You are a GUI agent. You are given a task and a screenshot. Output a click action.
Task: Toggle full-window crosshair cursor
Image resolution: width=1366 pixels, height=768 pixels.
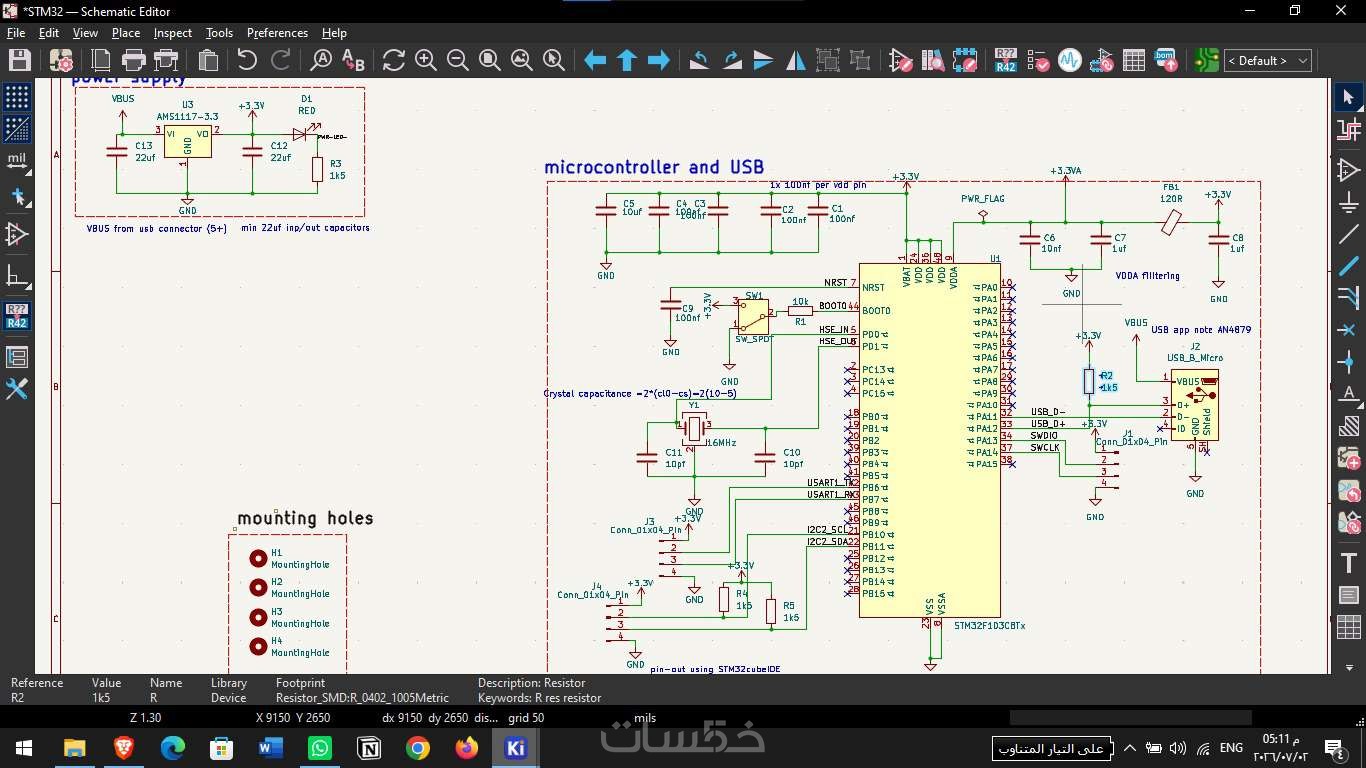point(17,197)
